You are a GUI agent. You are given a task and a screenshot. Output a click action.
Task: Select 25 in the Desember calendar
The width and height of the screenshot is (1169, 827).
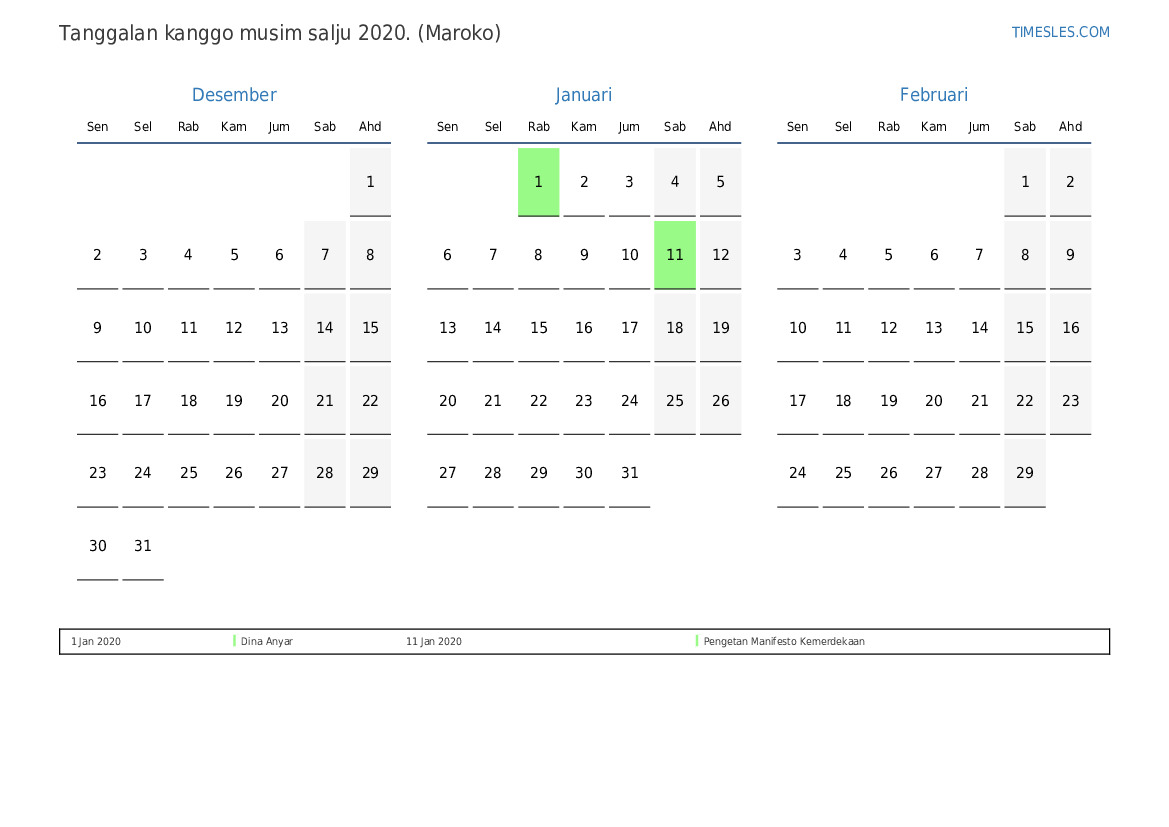click(189, 473)
